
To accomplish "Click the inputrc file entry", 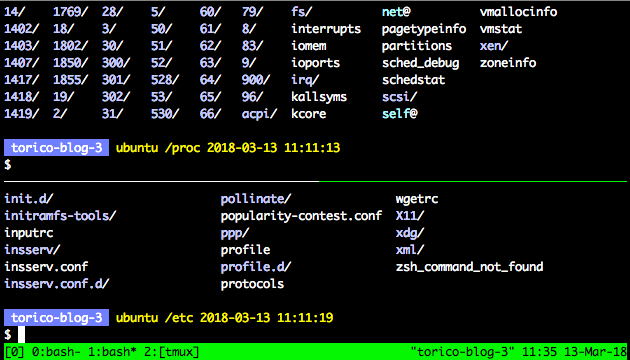I will [29, 233].
